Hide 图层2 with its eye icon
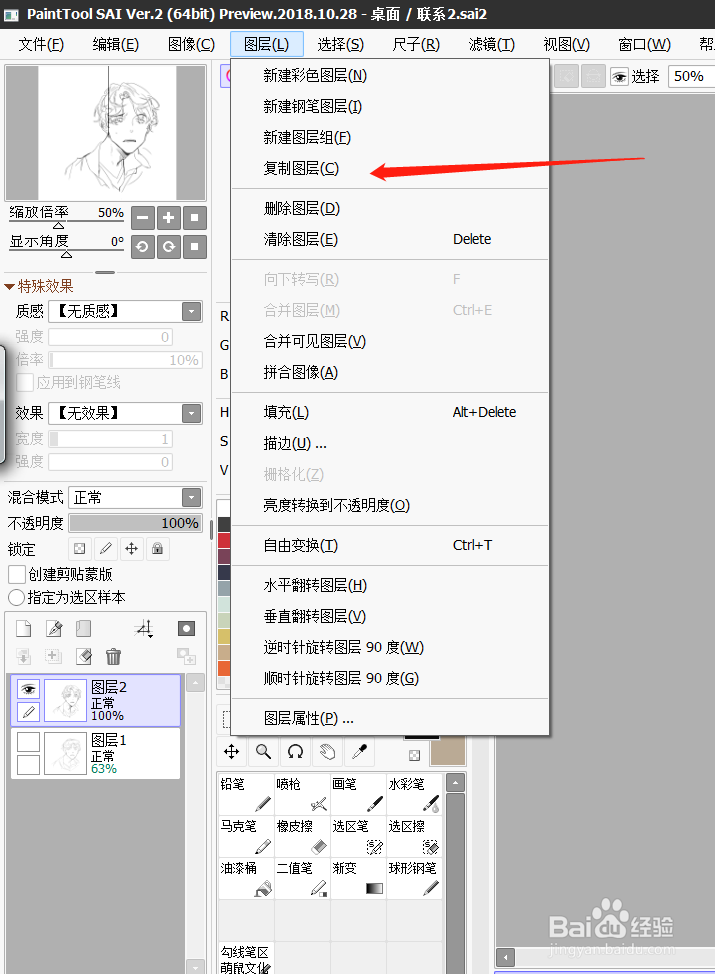 pyautogui.click(x=28, y=689)
